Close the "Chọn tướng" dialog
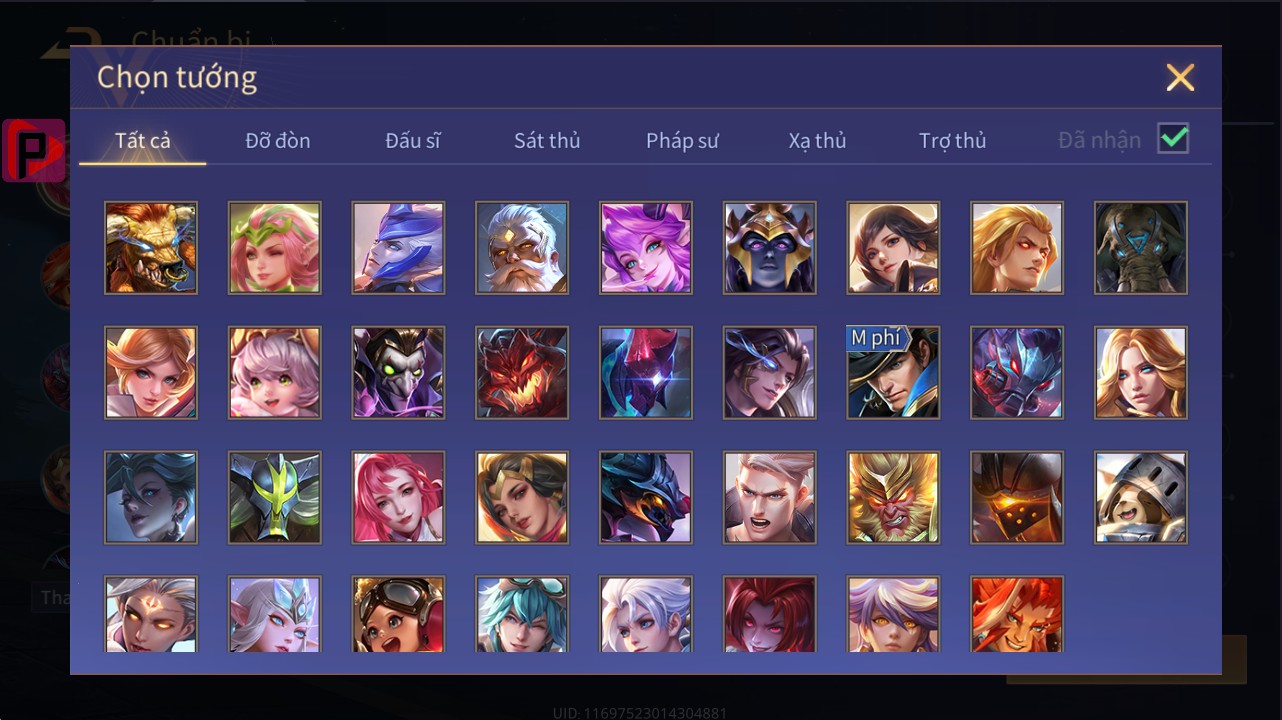 [x=1180, y=77]
